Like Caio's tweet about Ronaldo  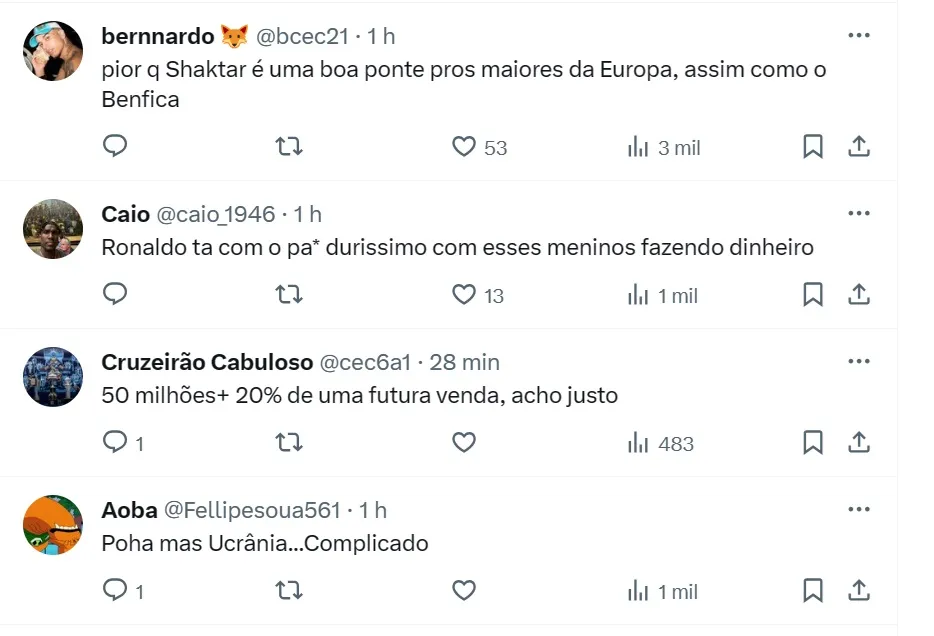click(464, 295)
